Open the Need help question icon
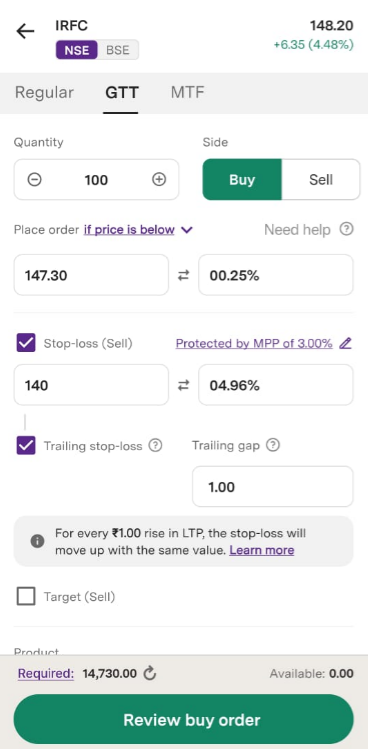This screenshot has height=749, width=368. [x=346, y=229]
